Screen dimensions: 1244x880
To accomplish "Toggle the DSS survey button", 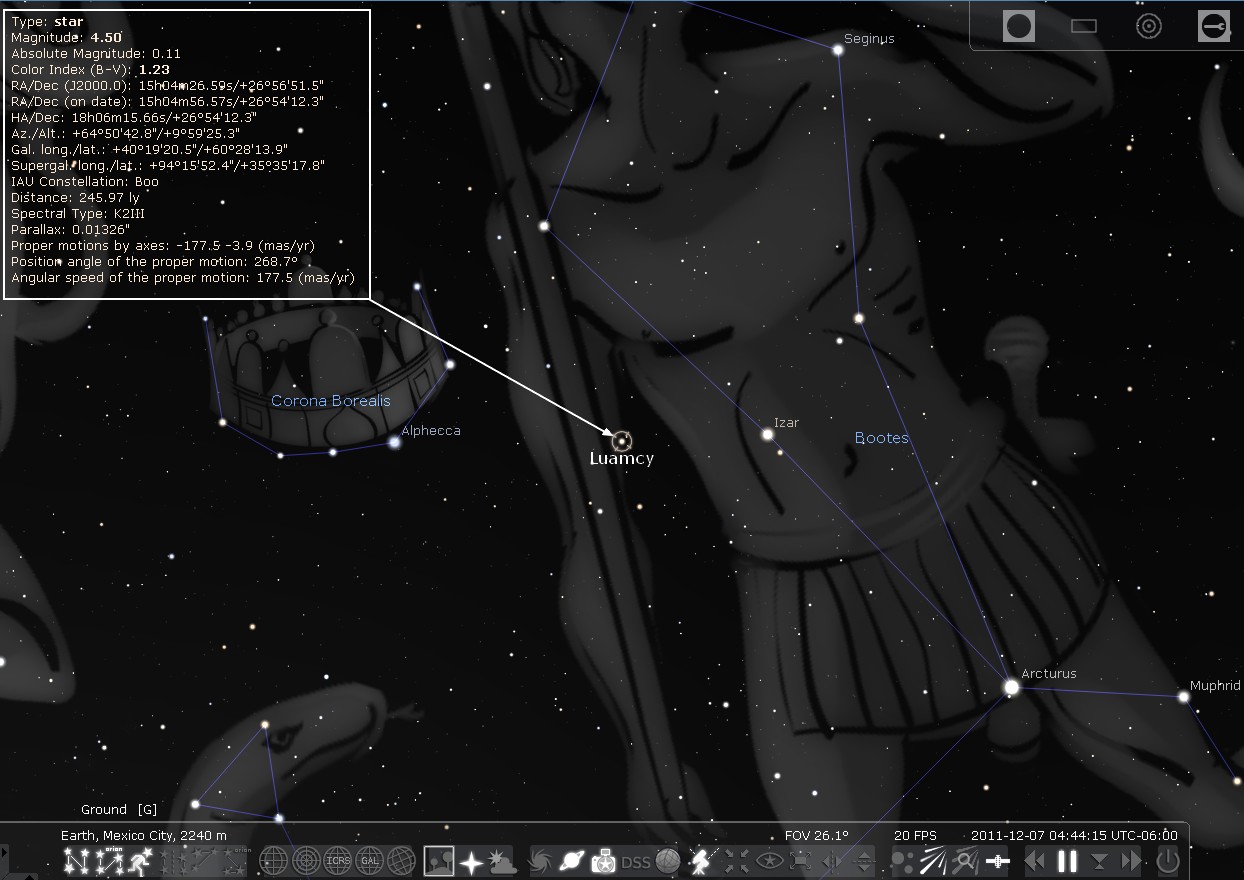I will (x=636, y=860).
